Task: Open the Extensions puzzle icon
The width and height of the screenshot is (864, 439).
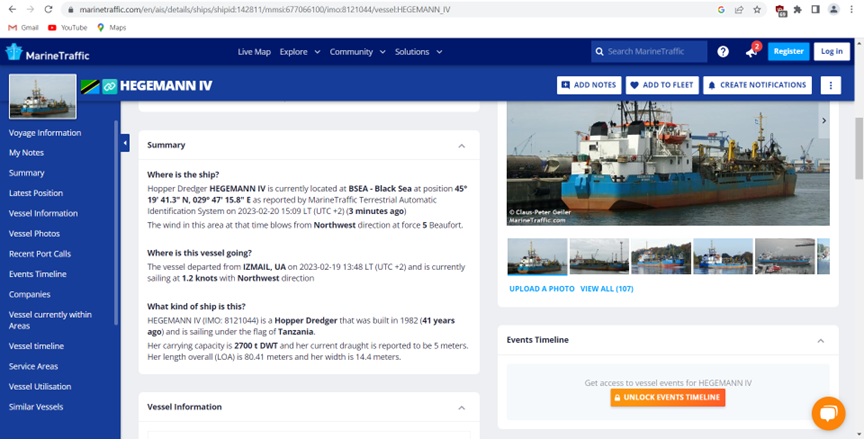Action: coord(798,9)
